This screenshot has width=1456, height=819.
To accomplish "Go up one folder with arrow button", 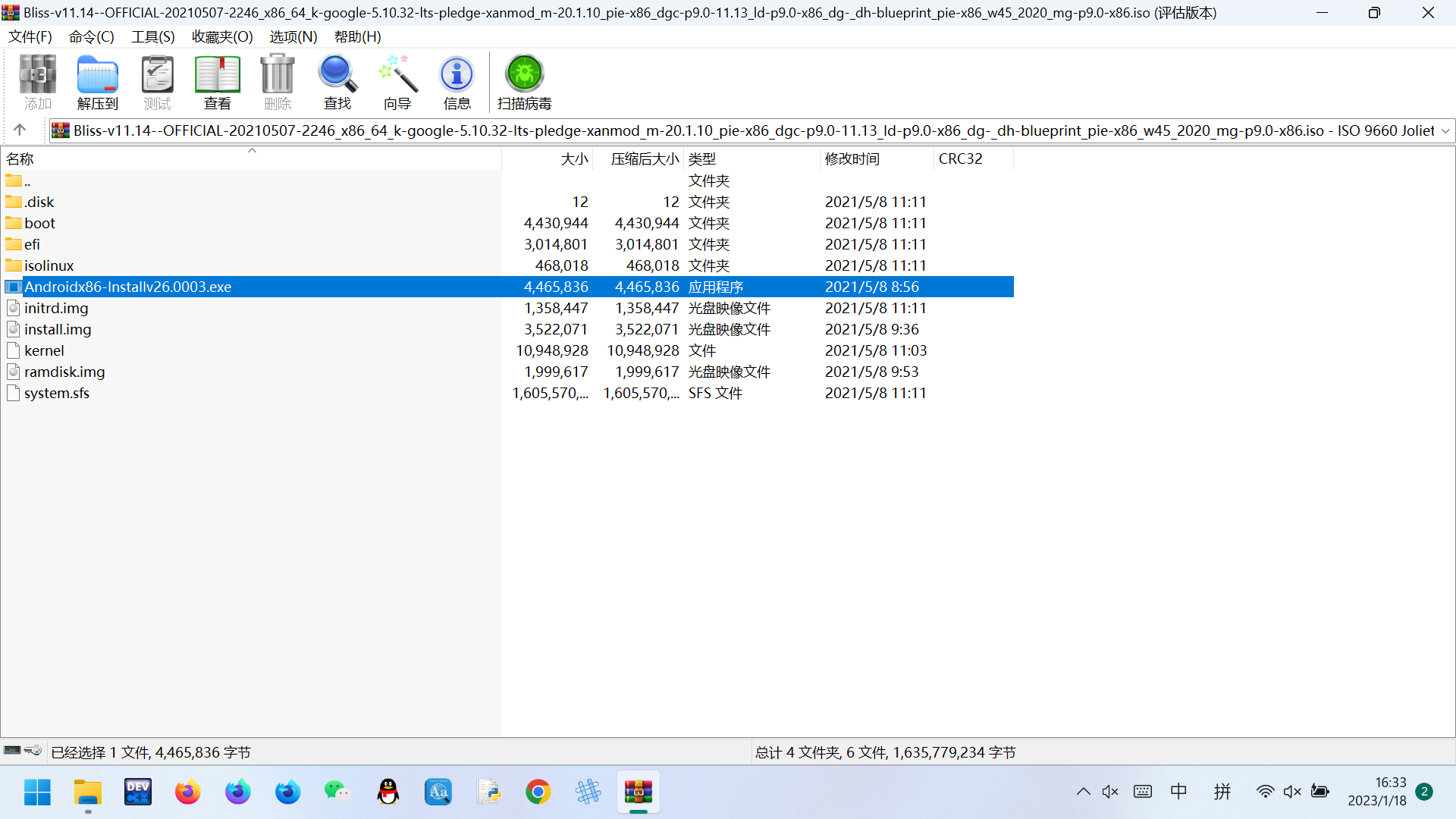I will click(x=20, y=130).
